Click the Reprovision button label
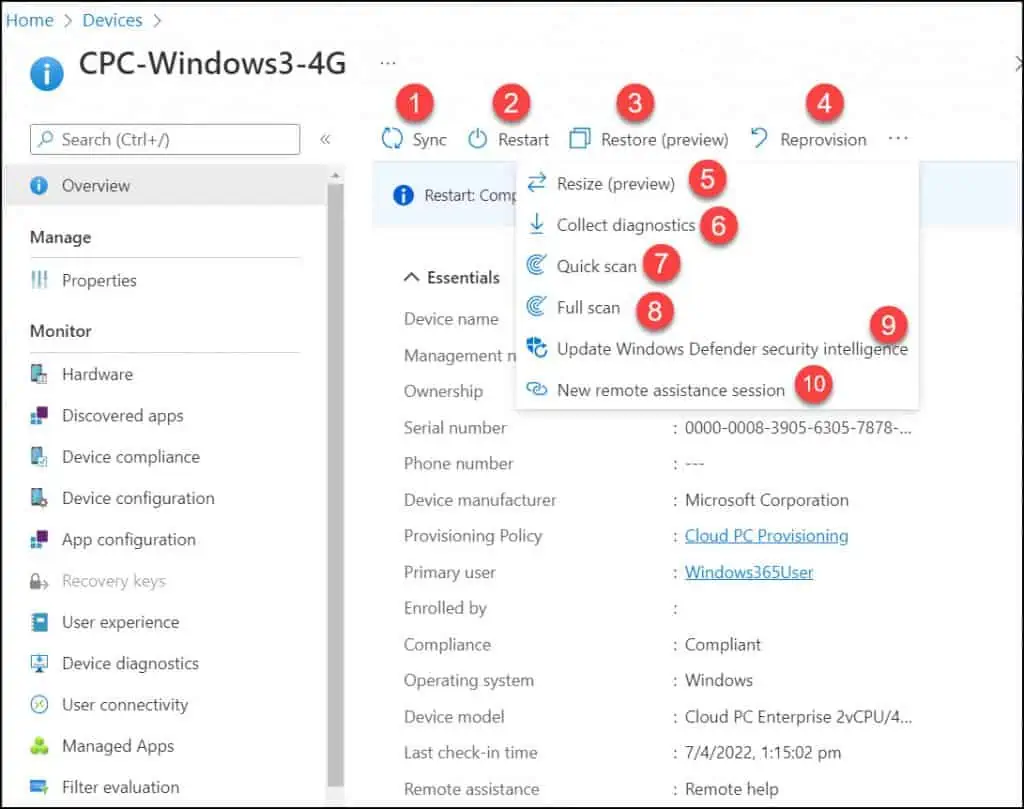The image size is (1024, 809). tap(823, 139)
